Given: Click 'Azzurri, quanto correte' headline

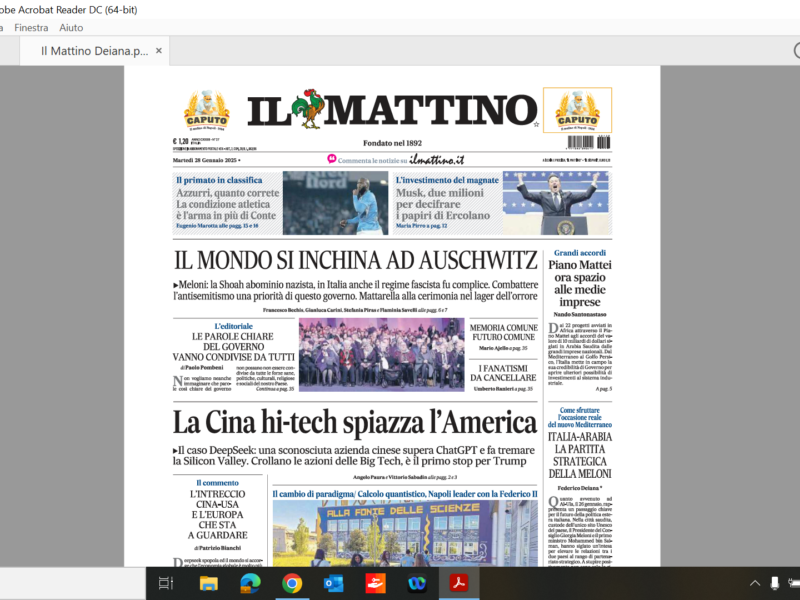Looking at the screenshot, I should click(228, 193).
